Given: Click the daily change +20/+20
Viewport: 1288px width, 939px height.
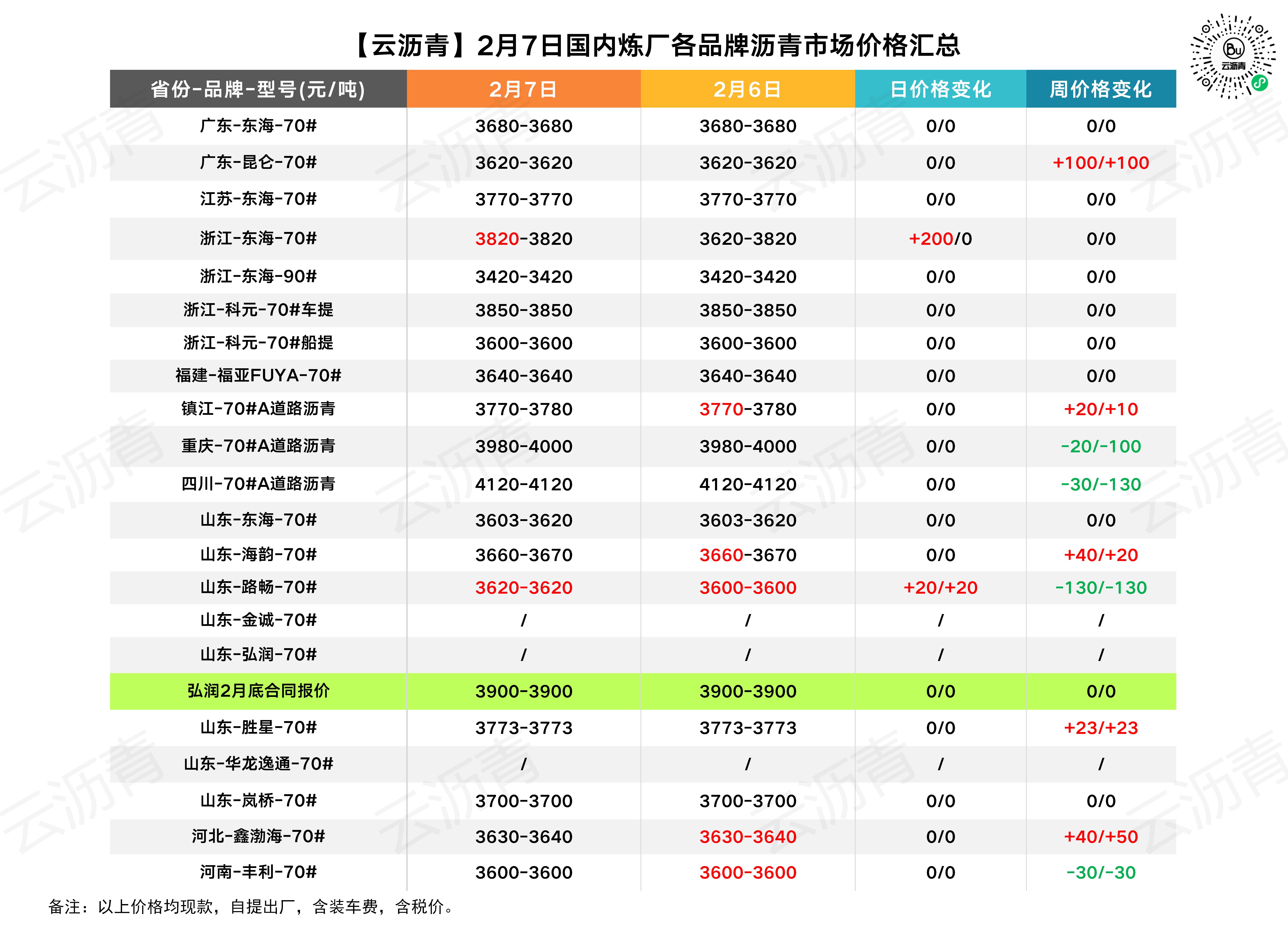Looking at the screenshot, I should [940, 588].
